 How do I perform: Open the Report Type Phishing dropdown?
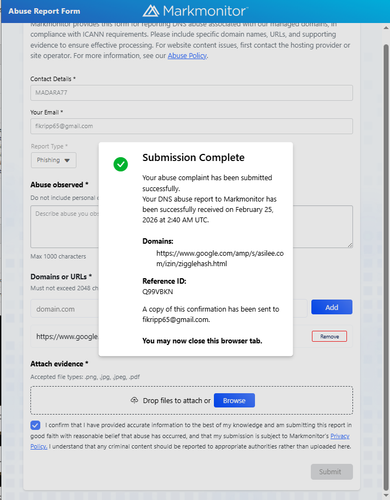pyautogui.click(x=54, y=160)
